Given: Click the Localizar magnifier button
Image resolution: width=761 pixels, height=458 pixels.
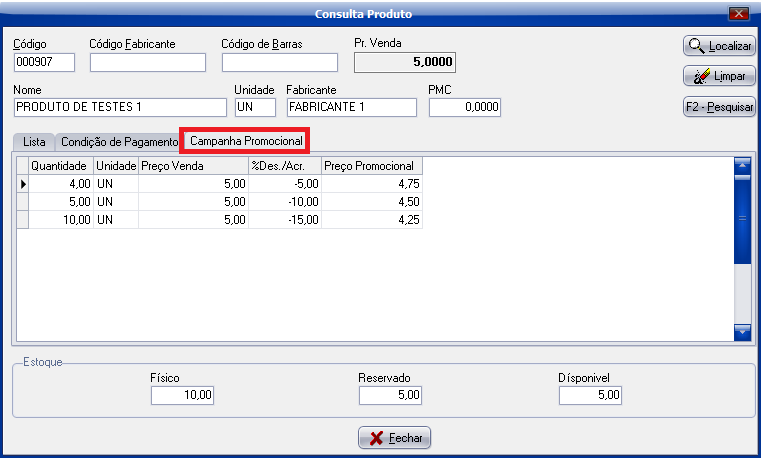Looking at the screenshot, I should (x=719, y=46).
